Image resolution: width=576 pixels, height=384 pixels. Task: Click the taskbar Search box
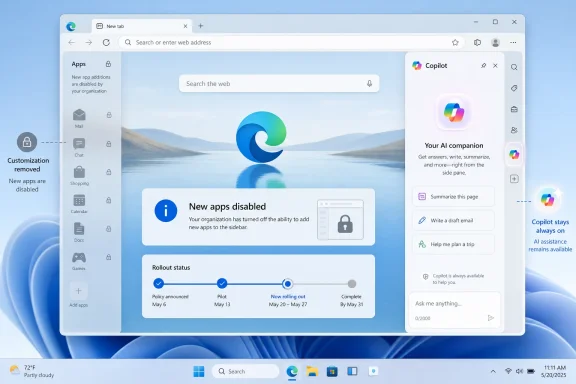pyautogui.click(x=245, y=372)
